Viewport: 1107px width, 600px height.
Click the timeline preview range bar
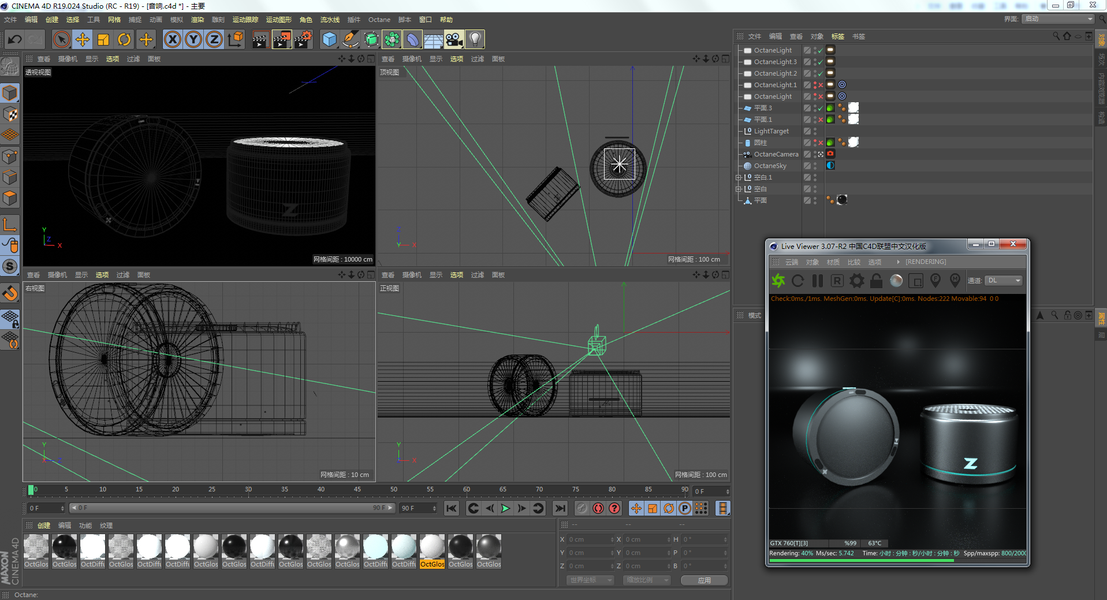(232, 508)
